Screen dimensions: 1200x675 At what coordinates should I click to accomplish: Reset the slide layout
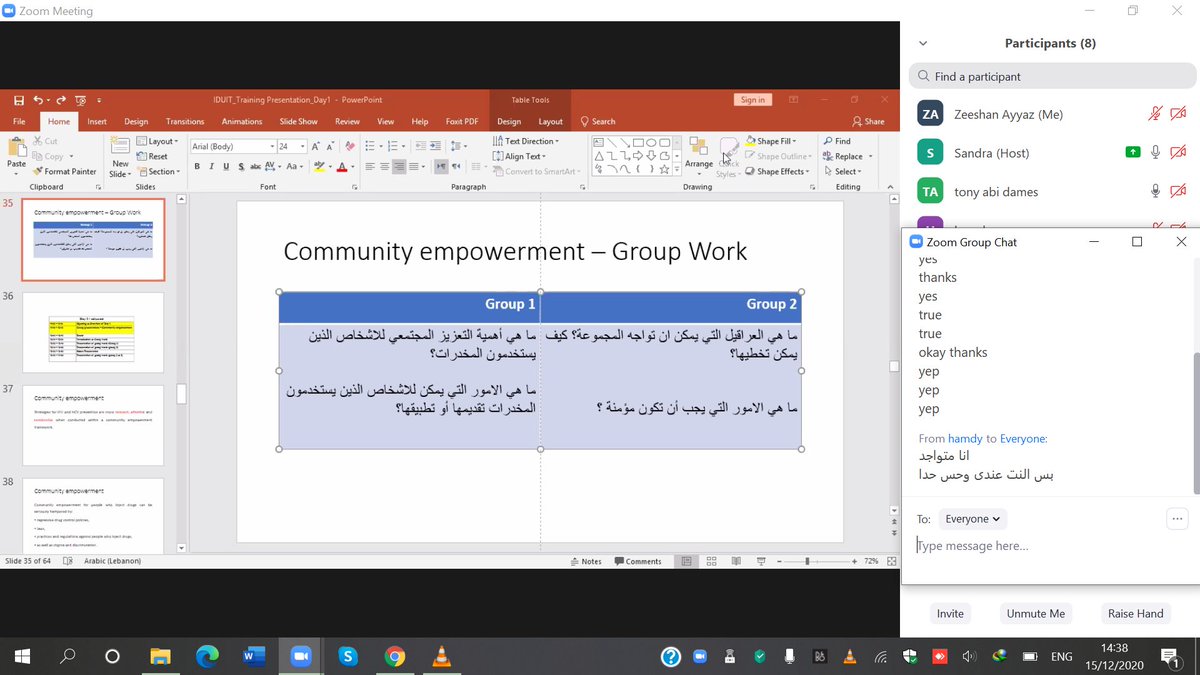click(152, 156)
